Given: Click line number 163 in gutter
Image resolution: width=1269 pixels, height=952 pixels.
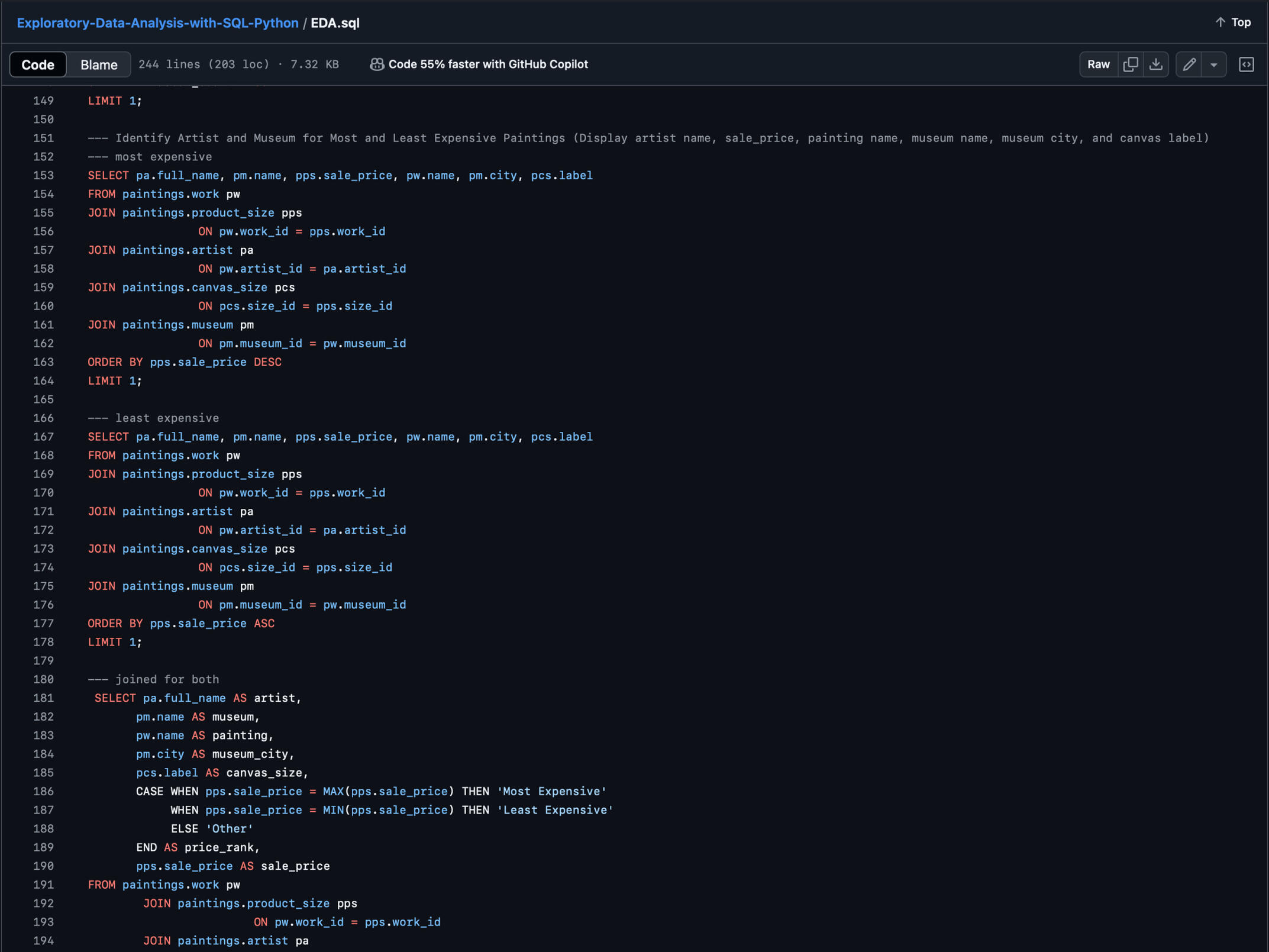Looking at the screenshot, I should point(43,362).
